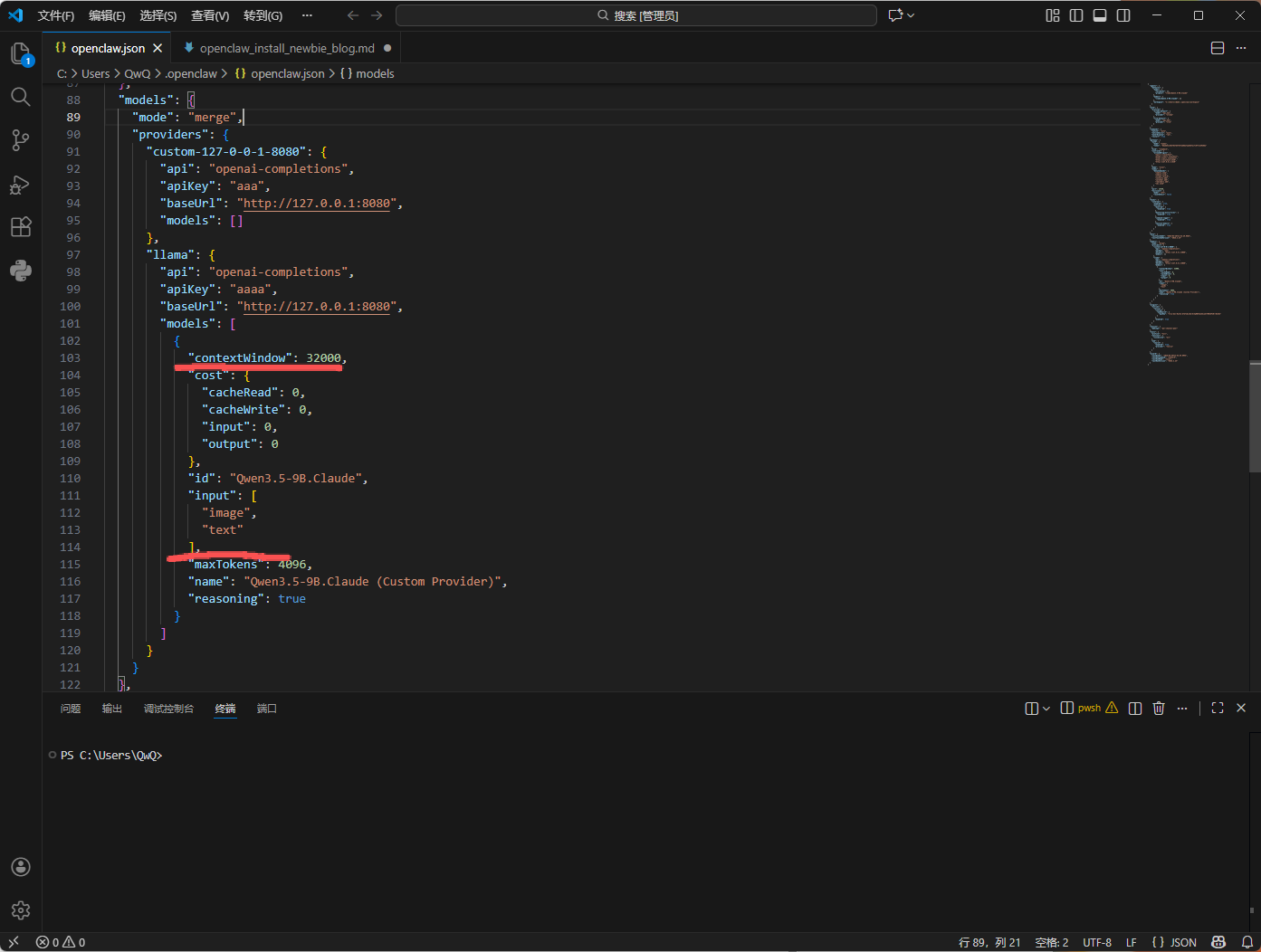Click the UTF-8 encoding status button
The width and height of the screenshot is (1261, 952).
(1097, 942)
